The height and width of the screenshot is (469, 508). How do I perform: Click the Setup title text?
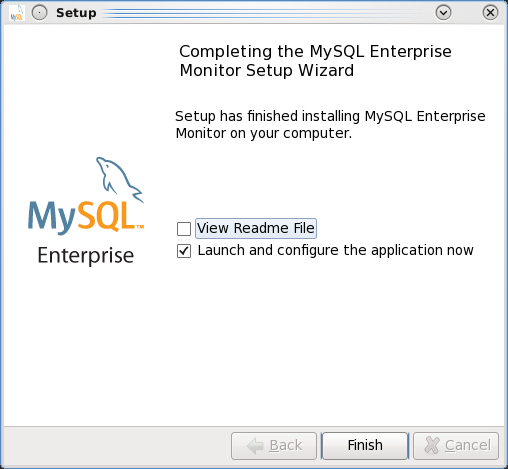(76, 13)
